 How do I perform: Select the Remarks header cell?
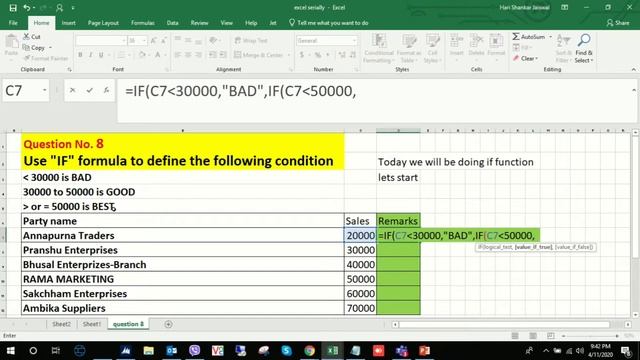tap(398, 221)
